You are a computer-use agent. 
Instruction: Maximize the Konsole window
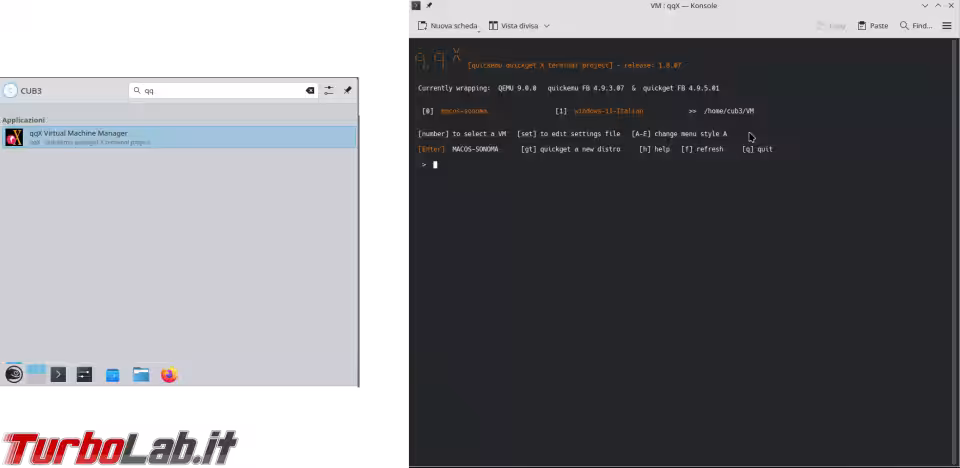click(x=937, y=6)
